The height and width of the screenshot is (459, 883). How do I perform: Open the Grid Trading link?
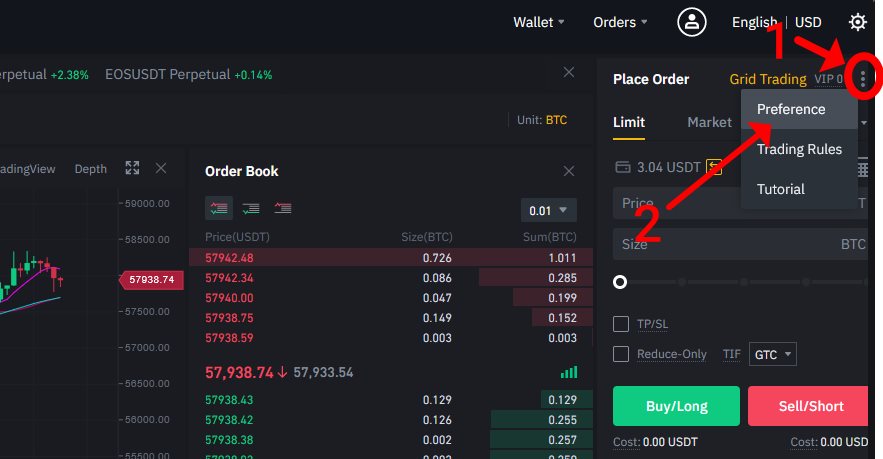(x=768, y=79)
